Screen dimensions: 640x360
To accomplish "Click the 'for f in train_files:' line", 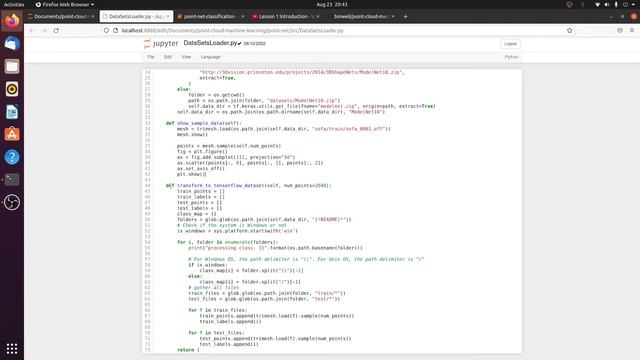I will click(x=218, y=310).
